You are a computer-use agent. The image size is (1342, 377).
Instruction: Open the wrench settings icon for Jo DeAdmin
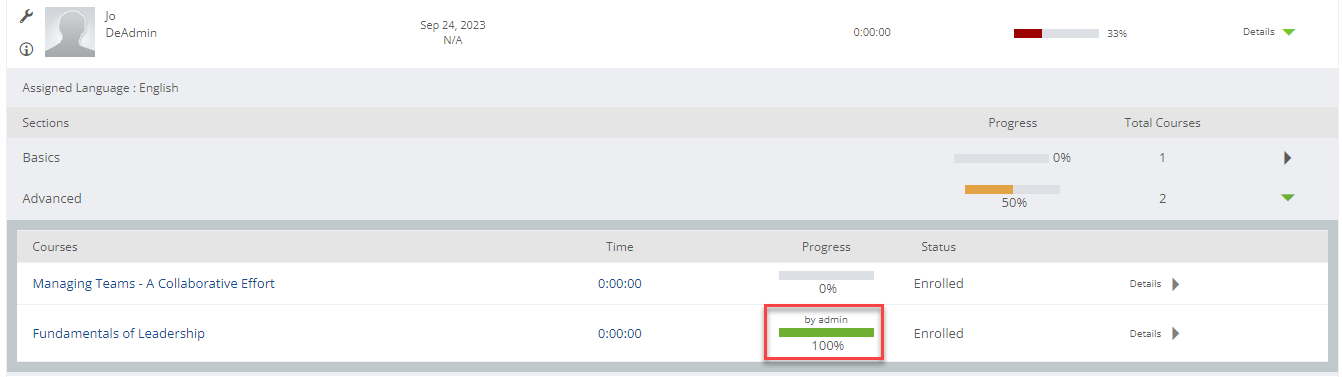tap(26, 17)
